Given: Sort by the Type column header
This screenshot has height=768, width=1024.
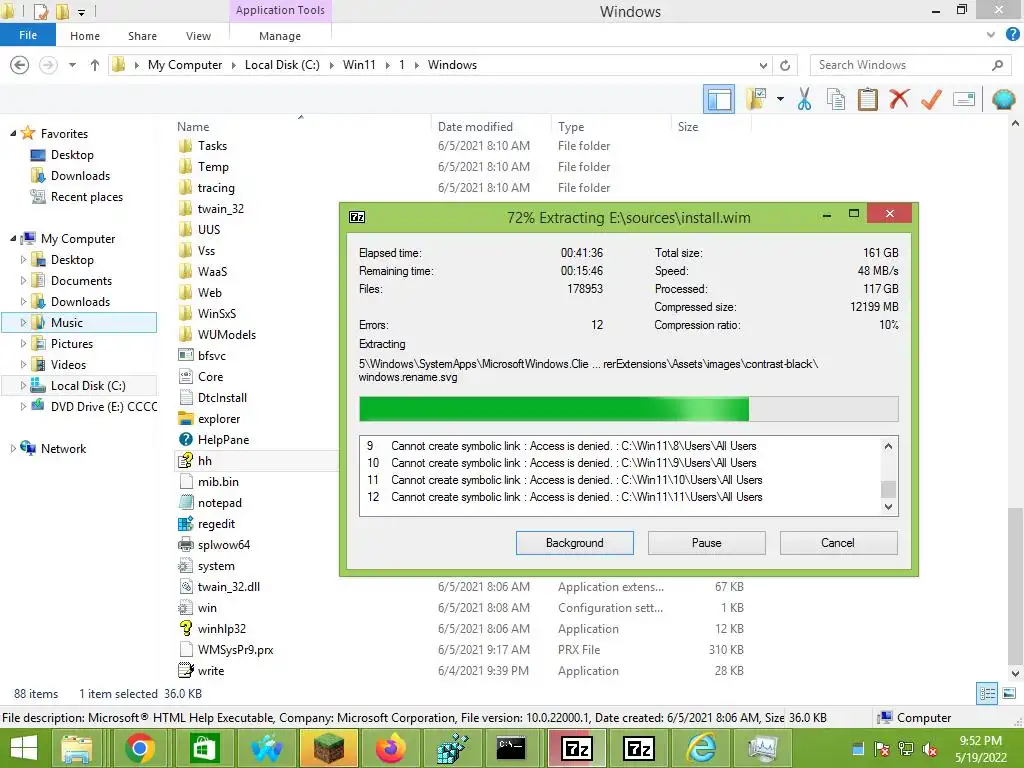Looking at the screenshot, I should point(571,127).
